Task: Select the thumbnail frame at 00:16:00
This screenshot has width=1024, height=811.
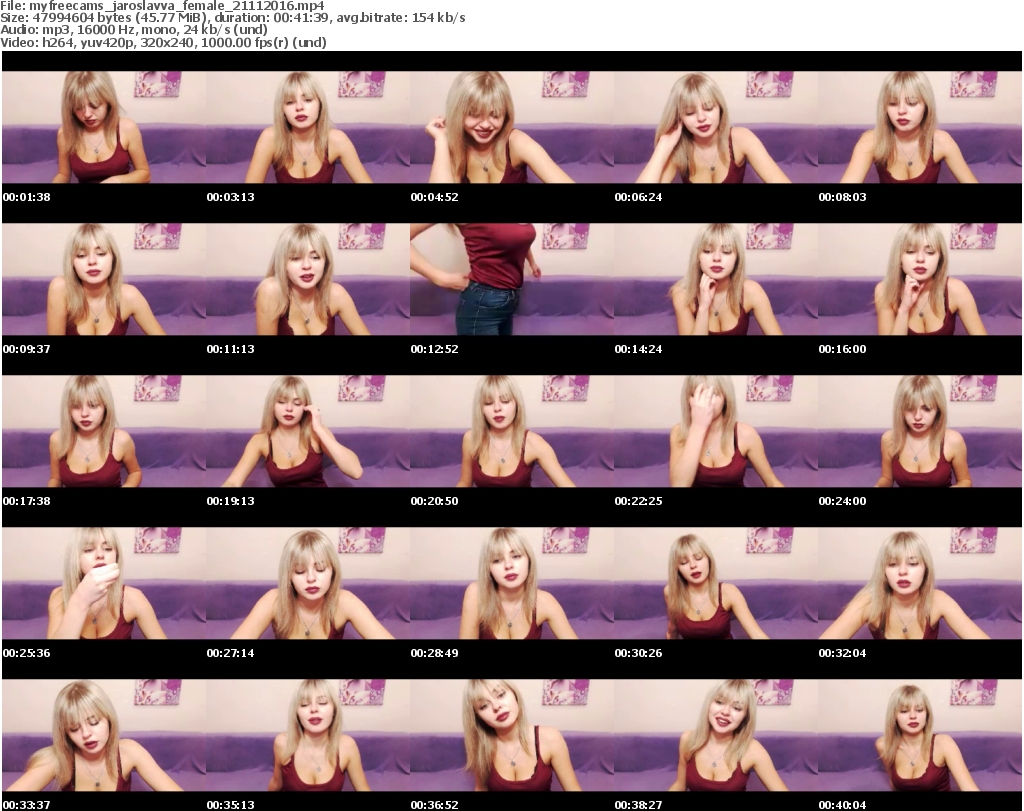Action: pos(920,279)
